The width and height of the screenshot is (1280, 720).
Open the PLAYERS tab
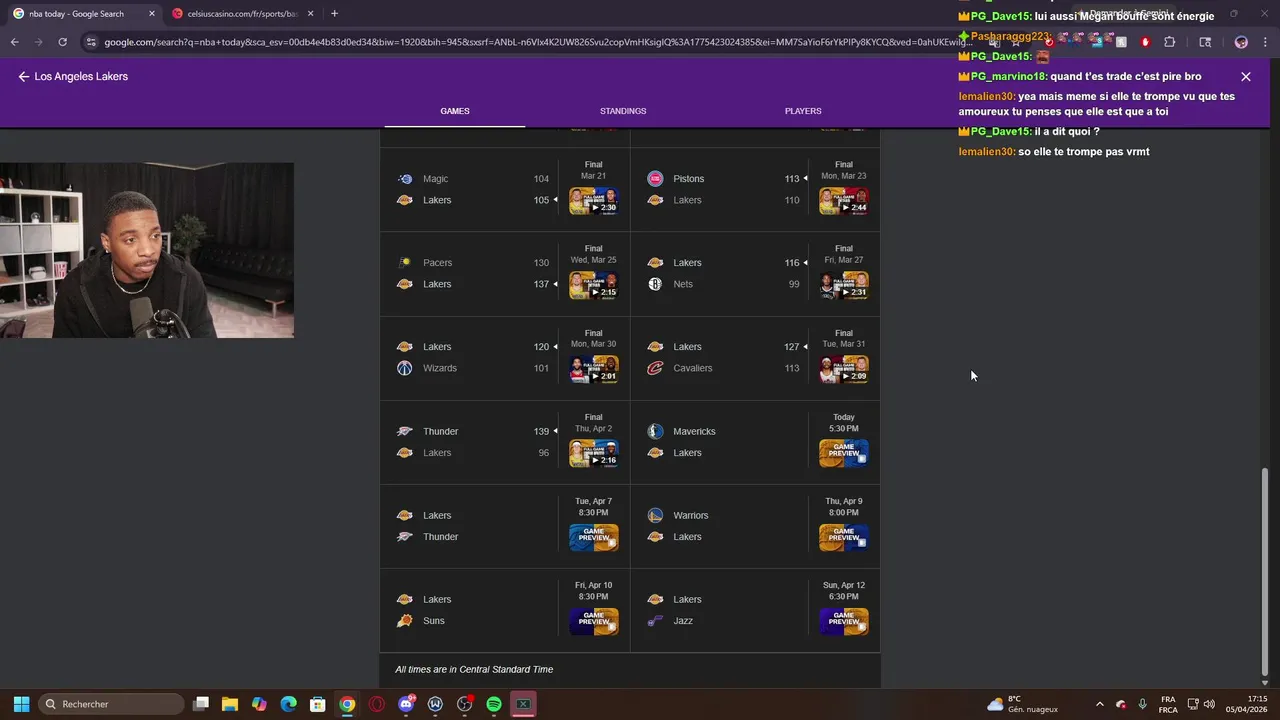(x=803, y=111)
